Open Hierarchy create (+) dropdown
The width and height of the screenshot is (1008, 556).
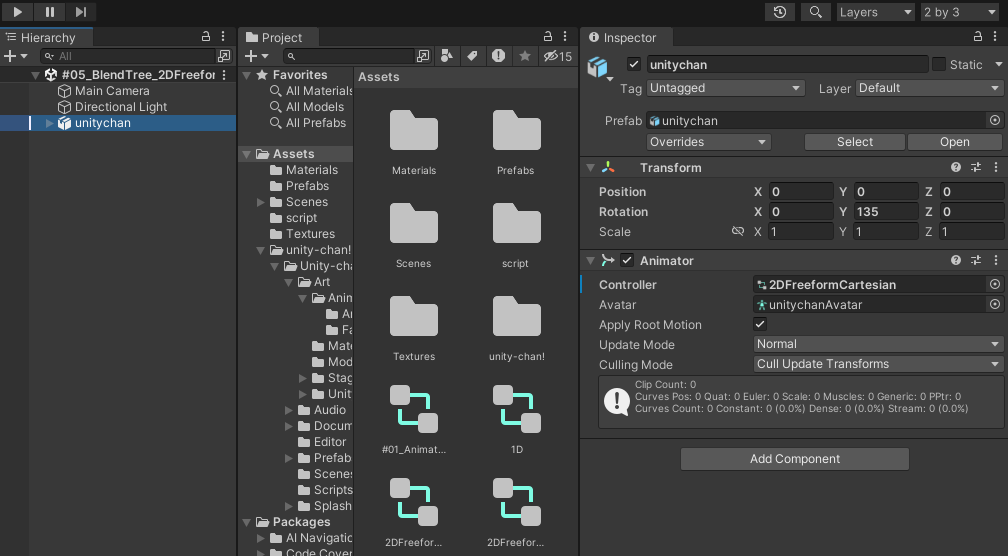coord(15,57)
